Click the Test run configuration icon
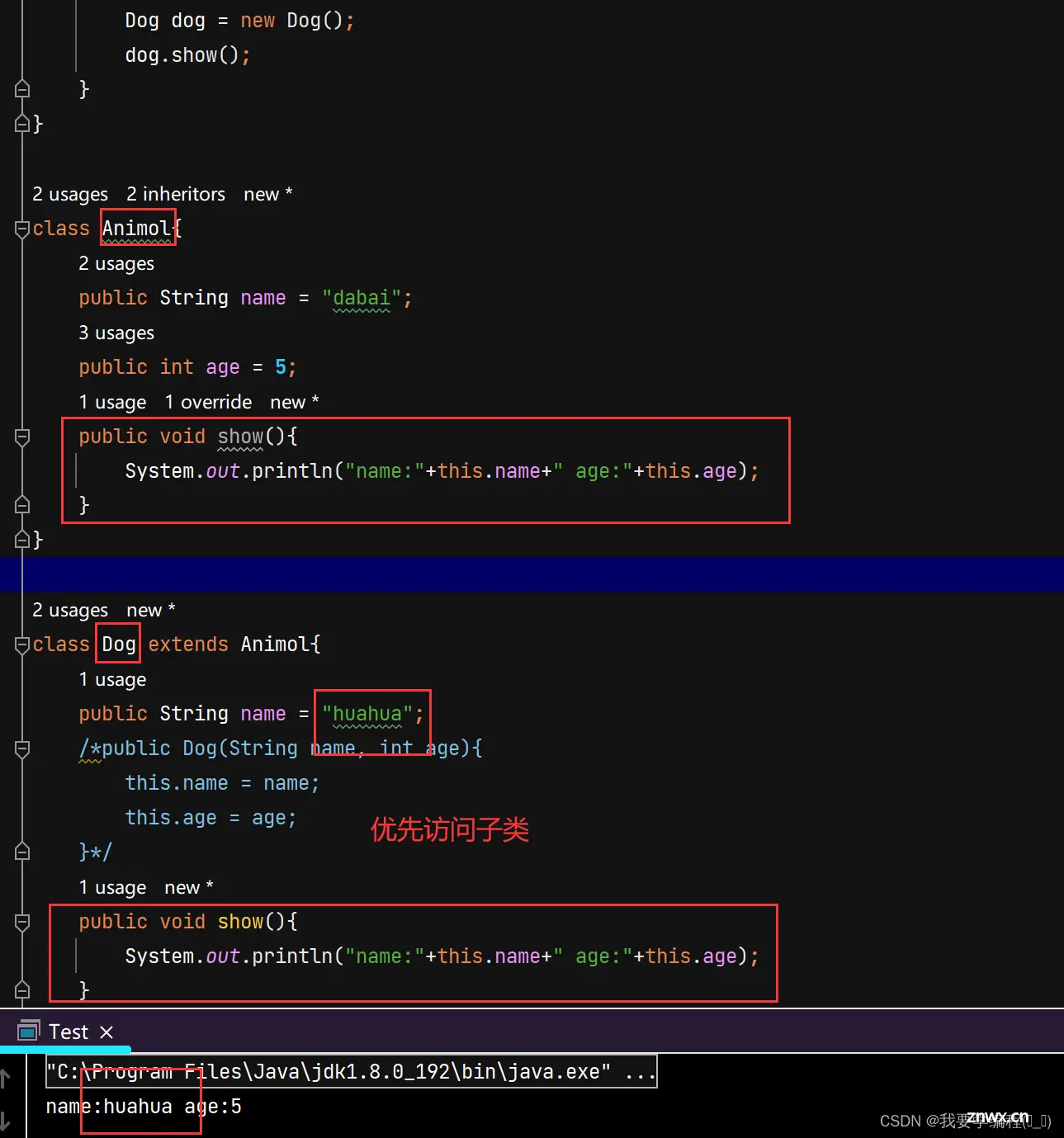 (28, 1031)
